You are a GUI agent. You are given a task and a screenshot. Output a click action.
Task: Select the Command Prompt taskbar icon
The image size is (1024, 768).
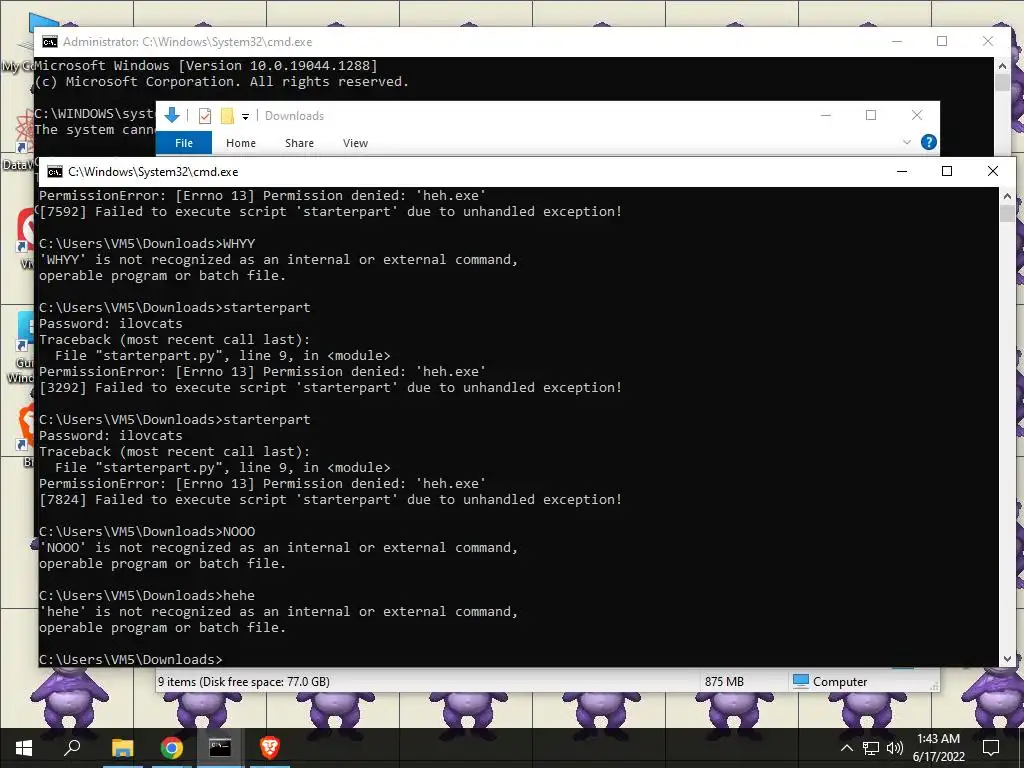click(220, 748)
